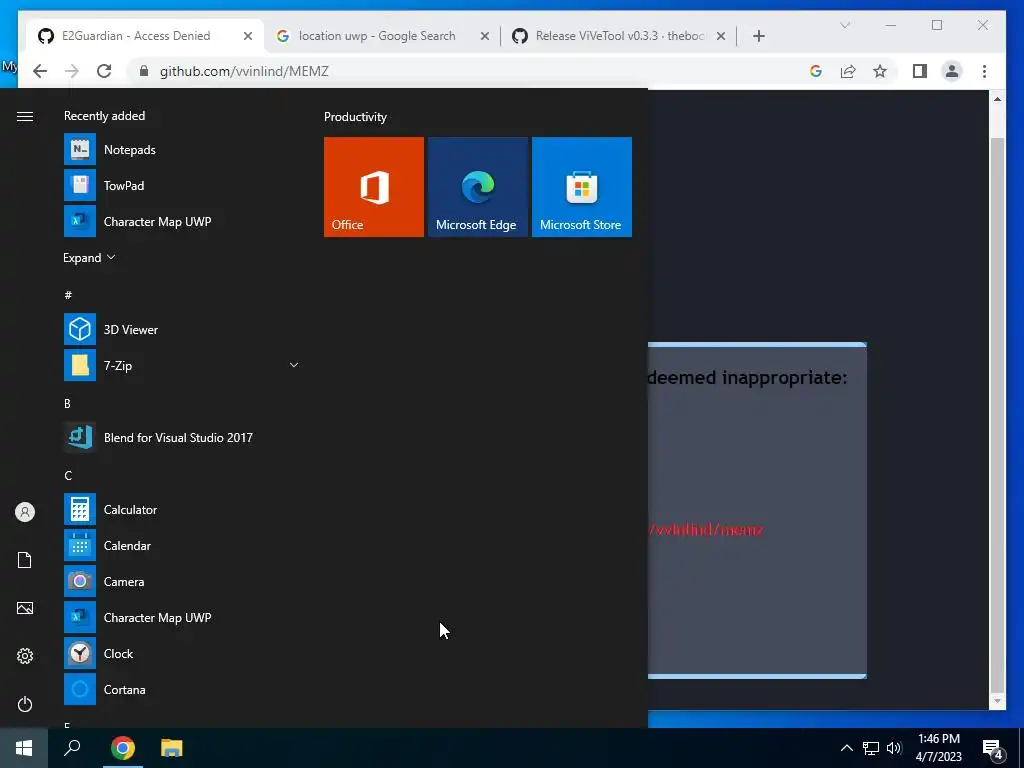Open the Action Center notifications
This screenshot has height=768, width=1024.
993,748
